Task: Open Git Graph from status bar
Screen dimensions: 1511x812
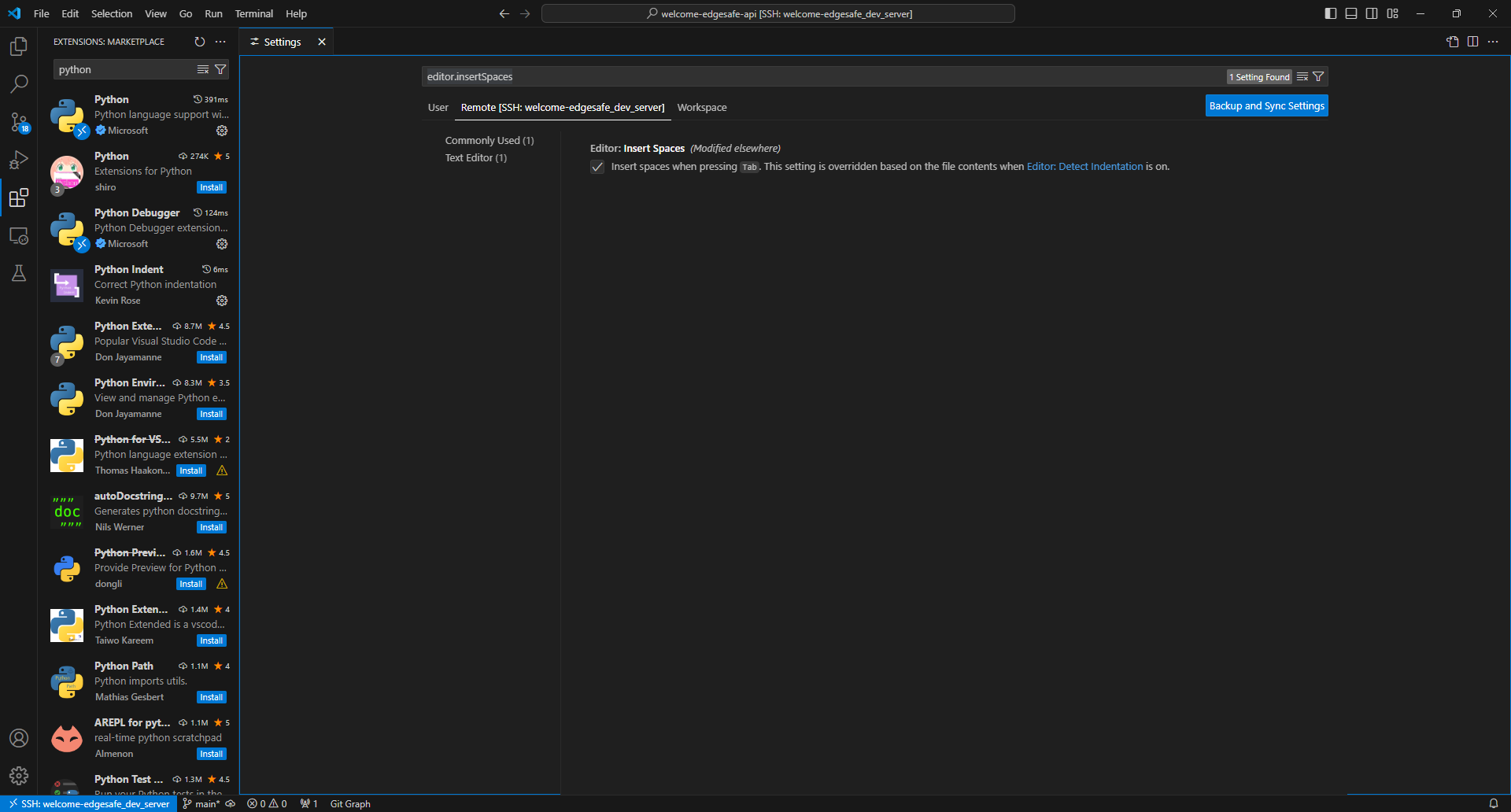Action: click(350, 803)
